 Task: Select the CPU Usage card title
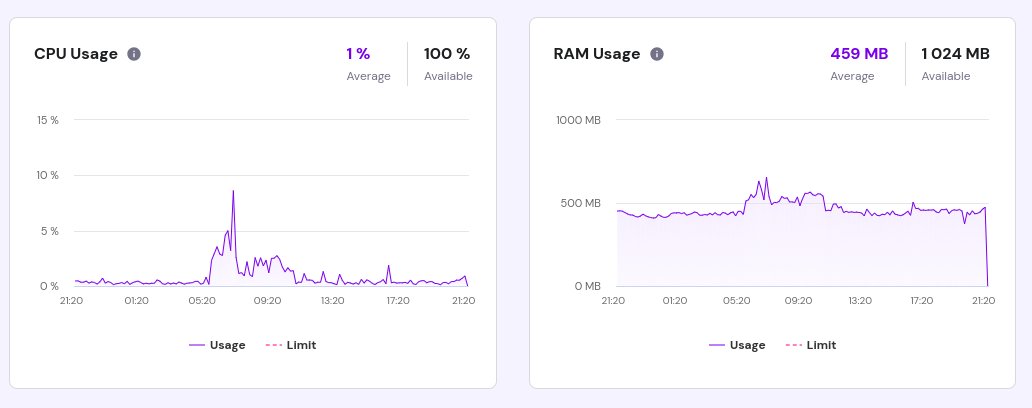(76, 54)
